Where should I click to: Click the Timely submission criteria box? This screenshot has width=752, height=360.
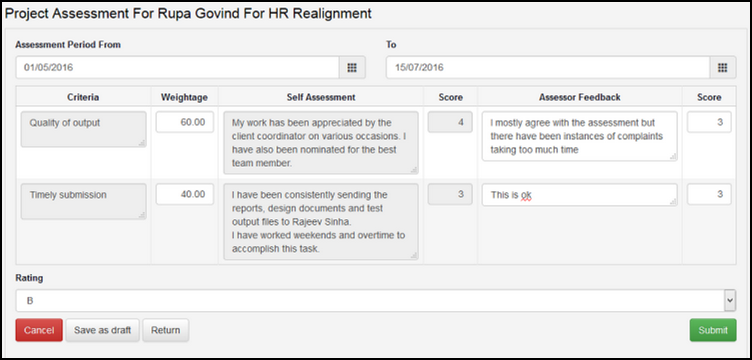(83, 202)
